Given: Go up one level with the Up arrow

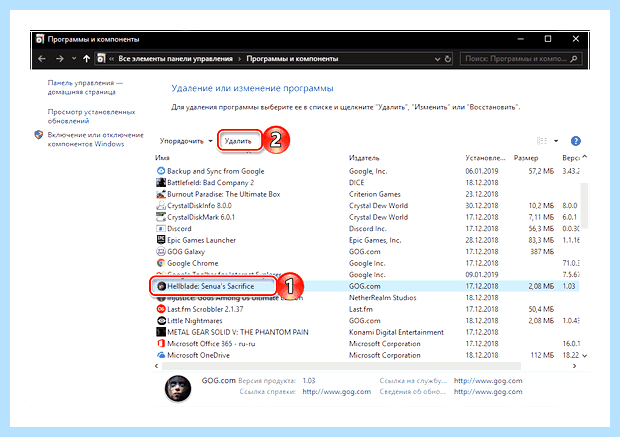Looking at the screenshot, I should point(86,59).
